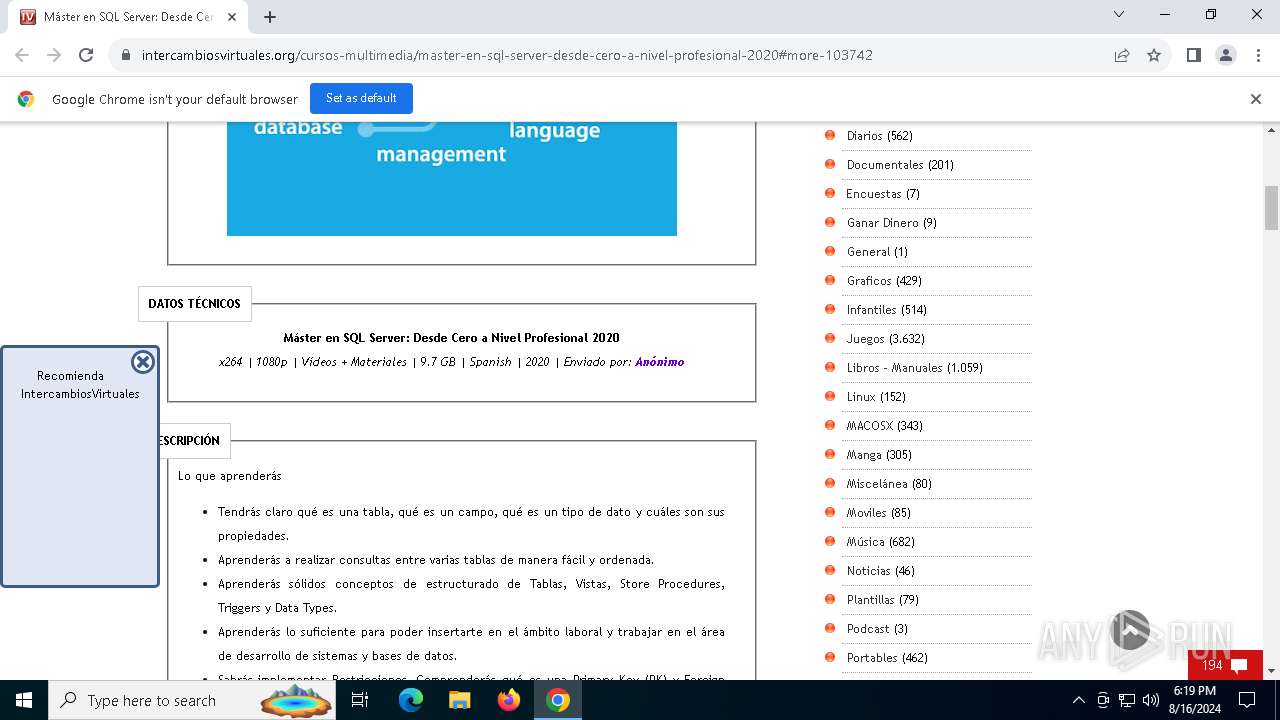
Task: Click the scrollbar down arrow
Action: (1271, 671)
